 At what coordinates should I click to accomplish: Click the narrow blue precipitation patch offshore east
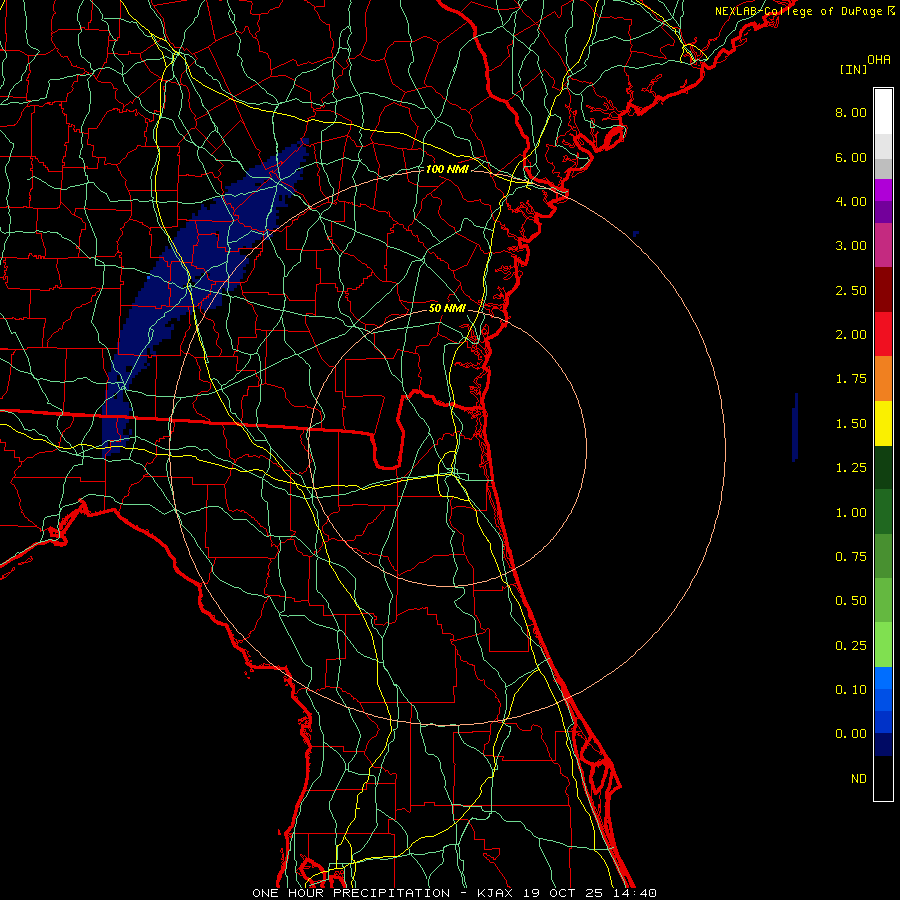[x=795, y=428]
